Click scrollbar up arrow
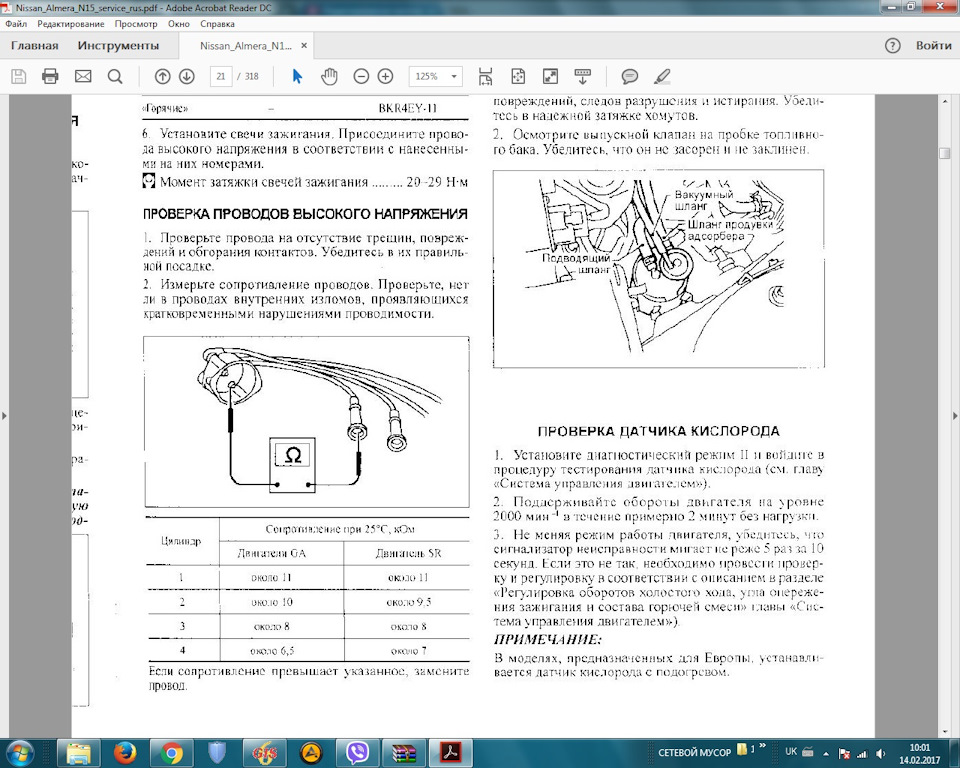 945,101
